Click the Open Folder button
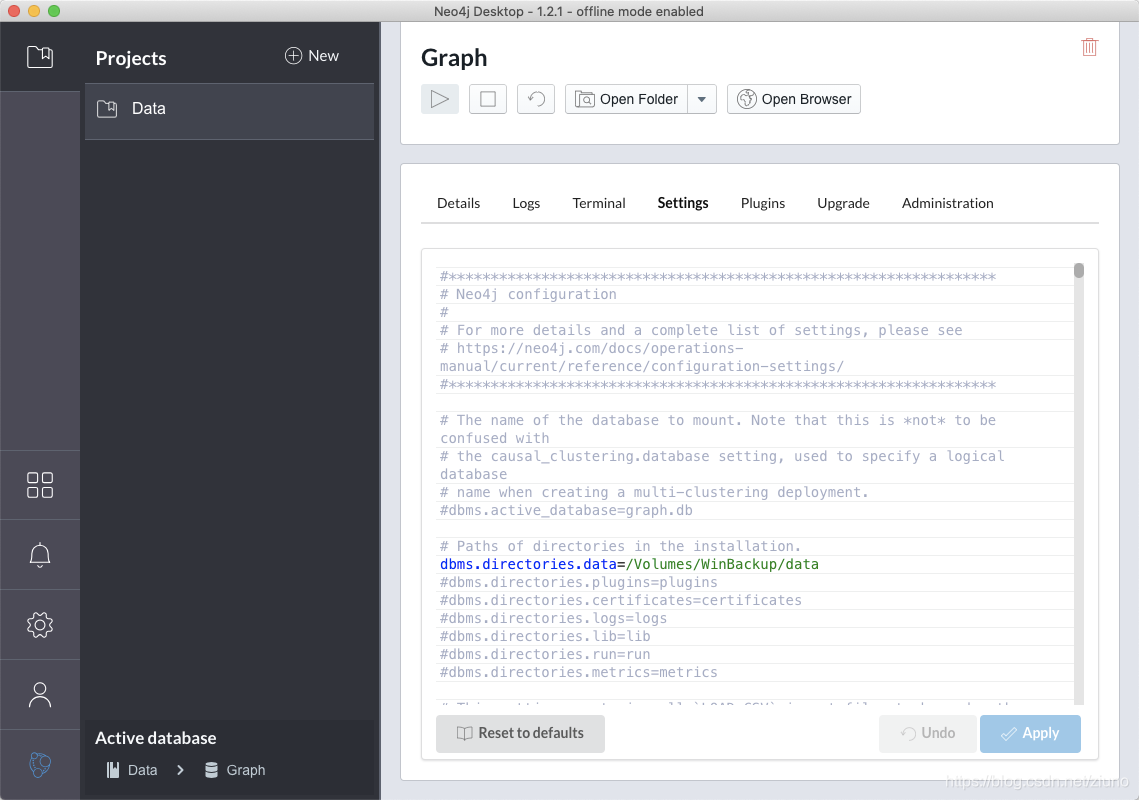This screenshot has width=1139, height=800. coord(626,99)
